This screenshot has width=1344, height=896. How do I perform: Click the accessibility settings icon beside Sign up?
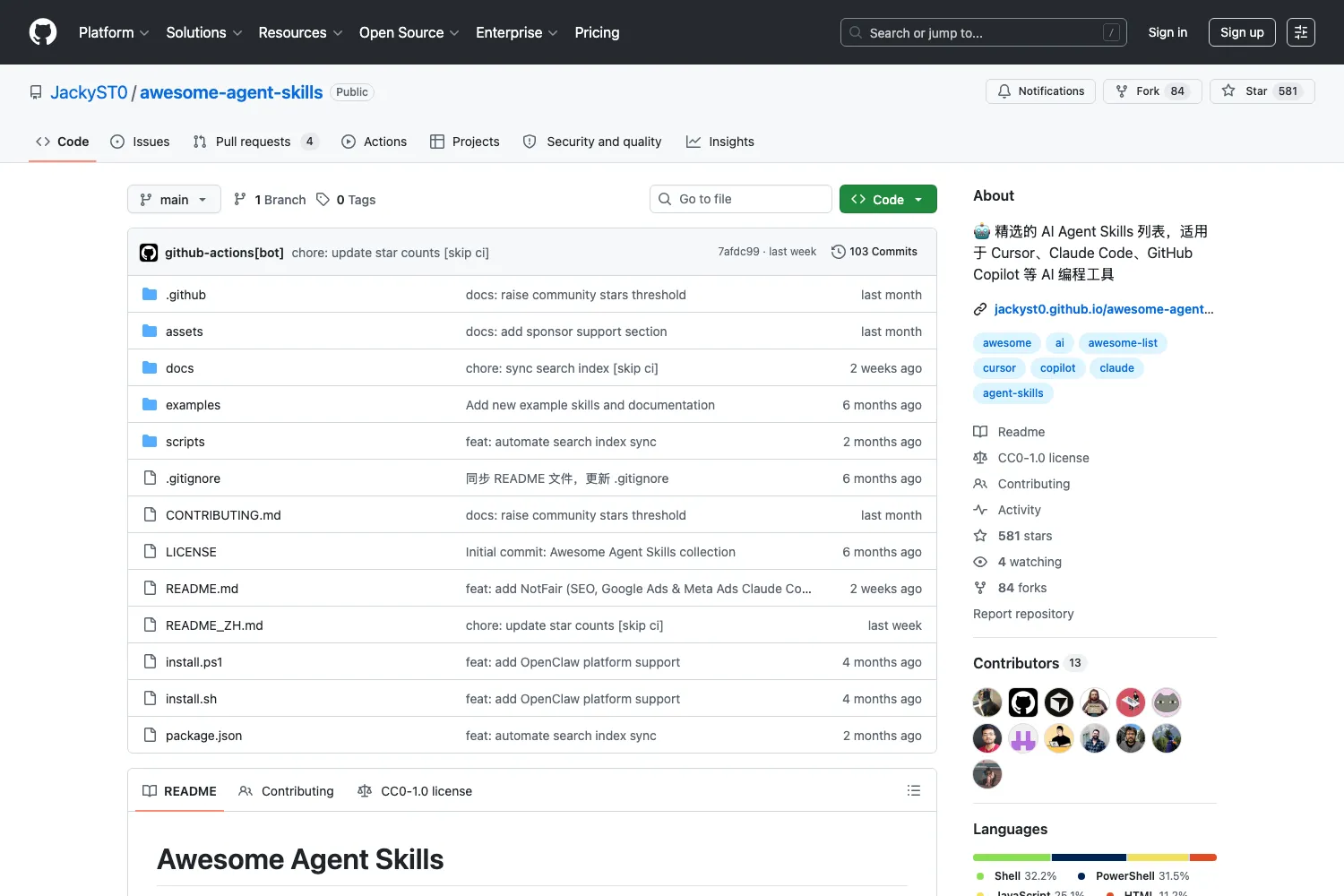tap(1301, 32)
